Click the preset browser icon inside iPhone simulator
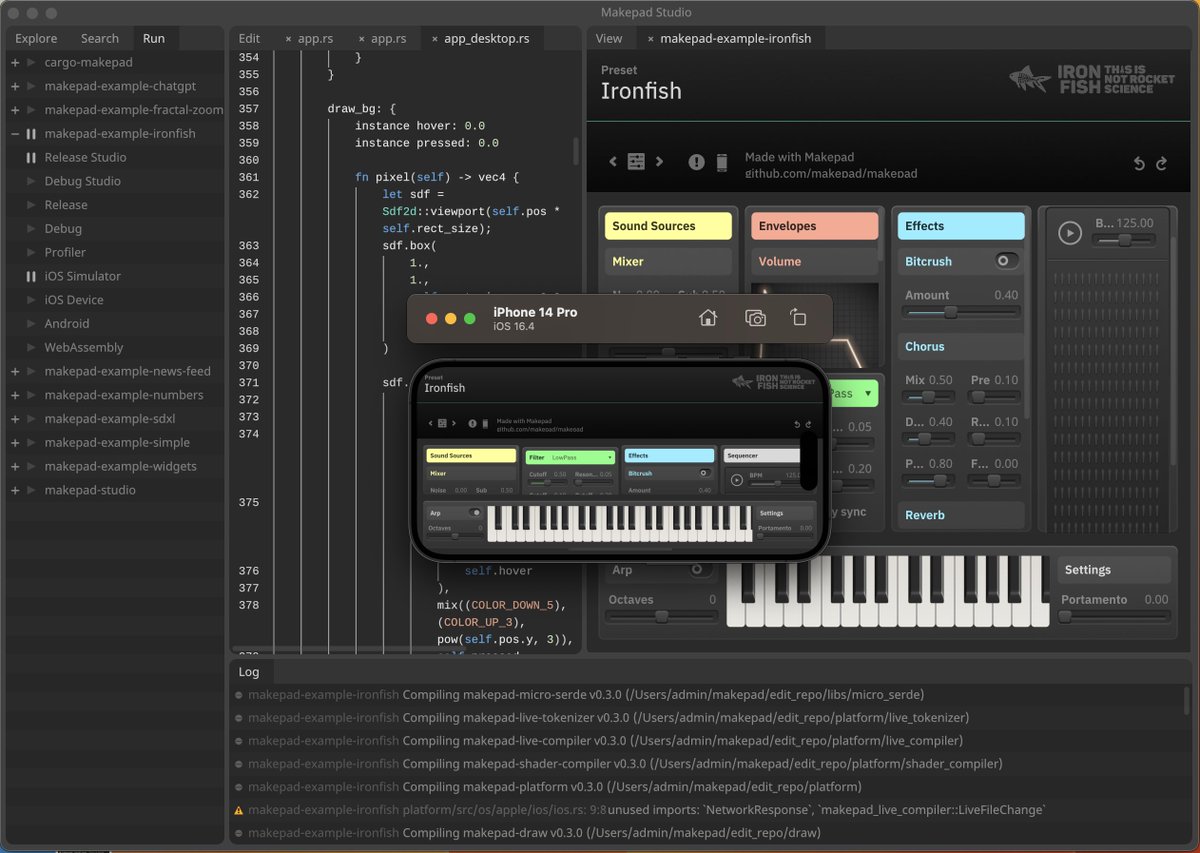Image resolution: width=1200 pixels, height=853 pixels. coord(441,423)
